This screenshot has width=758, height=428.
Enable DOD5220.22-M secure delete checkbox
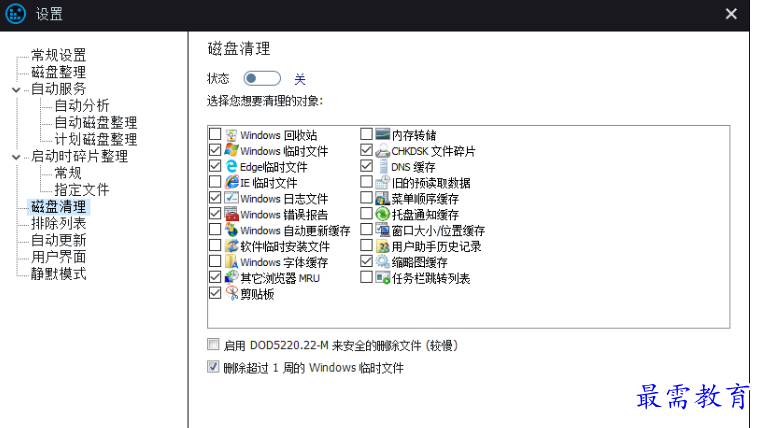[x=213, y=344]
